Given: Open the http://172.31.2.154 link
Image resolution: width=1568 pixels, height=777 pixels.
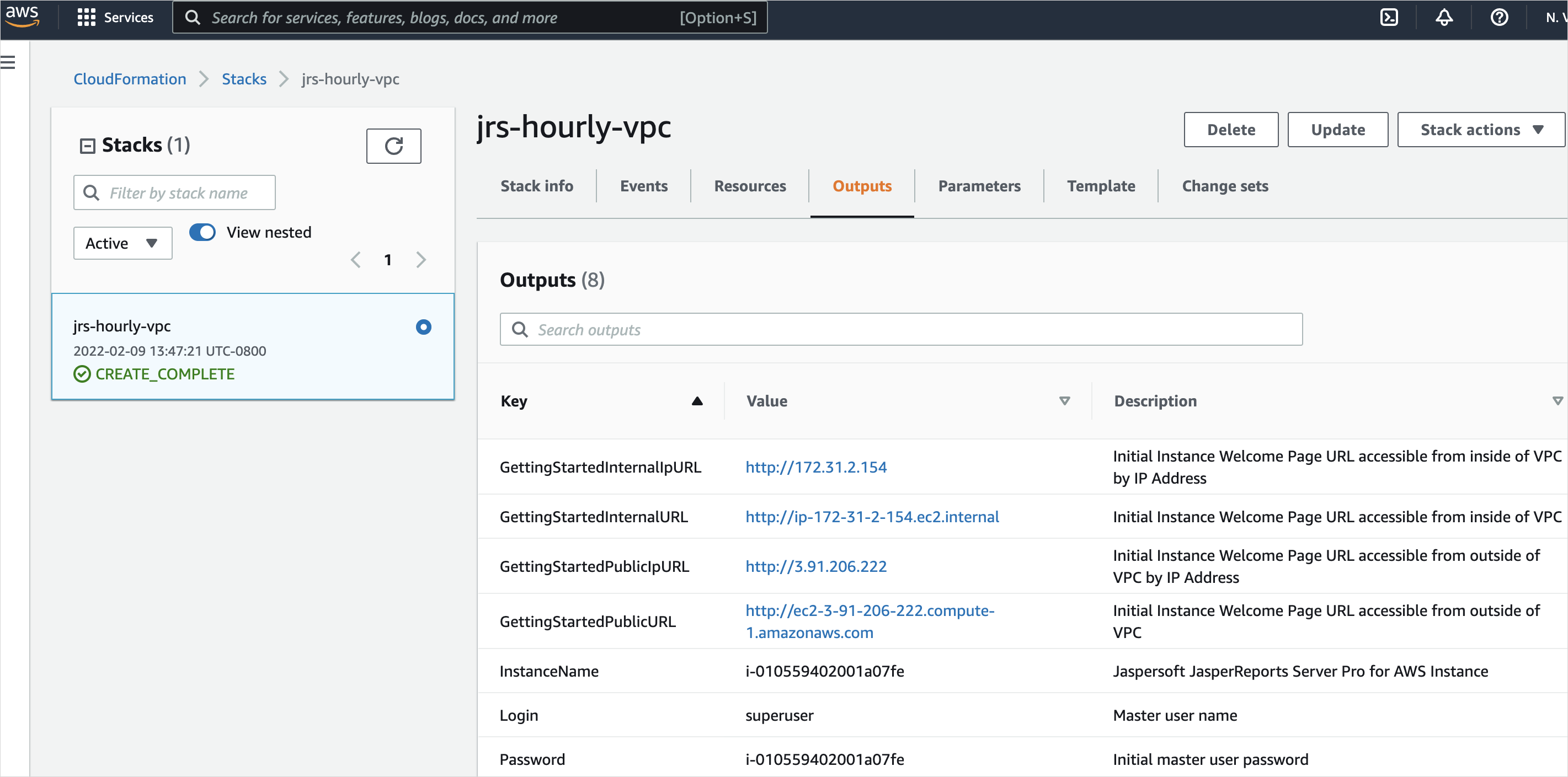Looking at the screenshot, I should pyautogui.click(x=815, y=467).
